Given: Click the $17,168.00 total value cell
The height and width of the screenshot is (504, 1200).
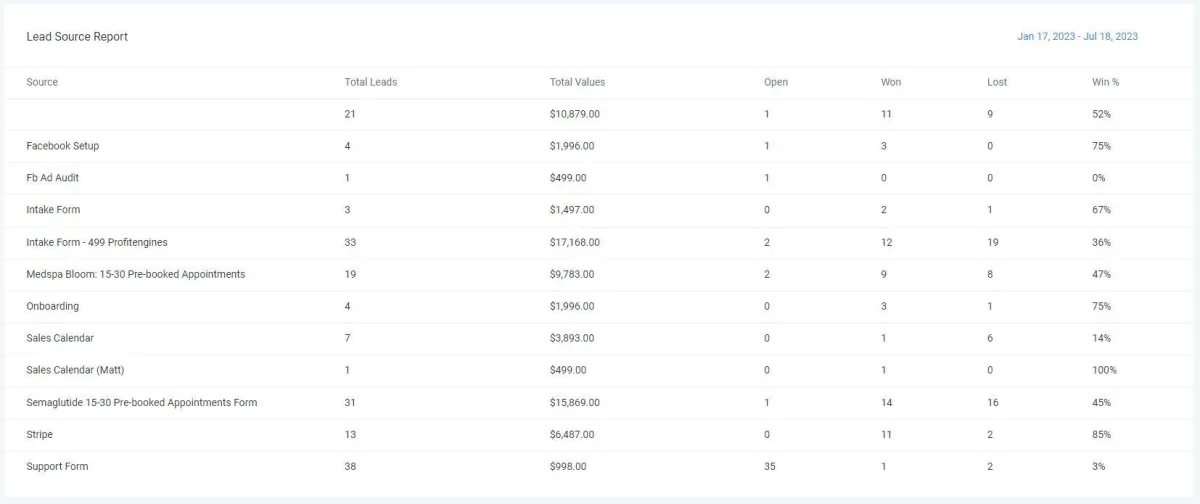Looking at the screenshot, I should point(575,242).
